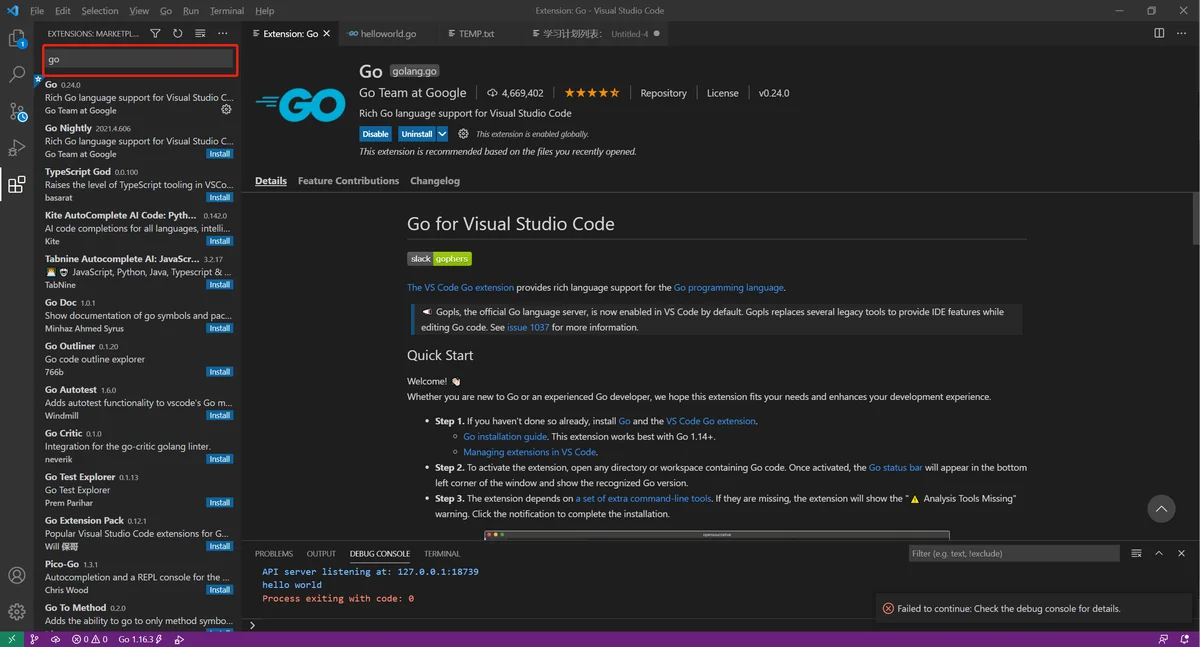
Task: Open Source Control view icon
Action: [x=17, y=111]
